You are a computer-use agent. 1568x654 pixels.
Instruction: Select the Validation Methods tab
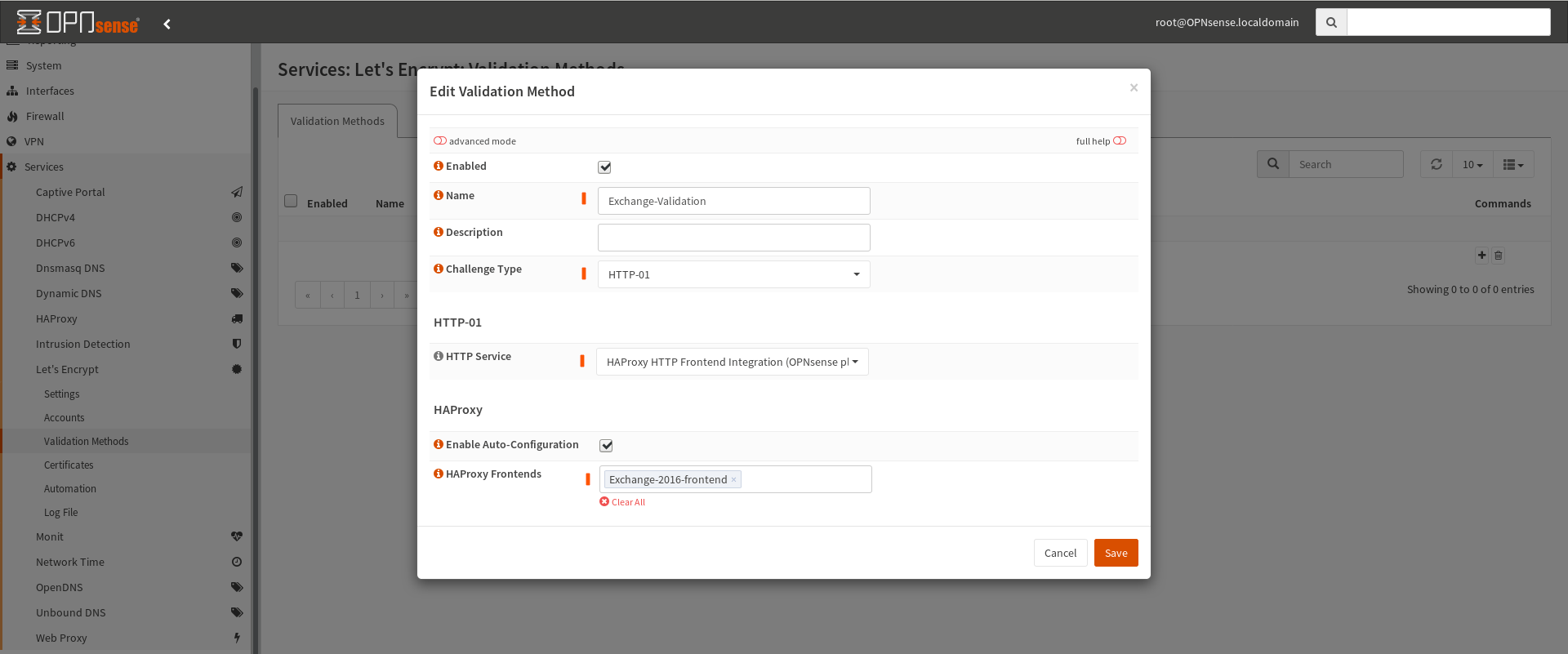coord(337,121)
